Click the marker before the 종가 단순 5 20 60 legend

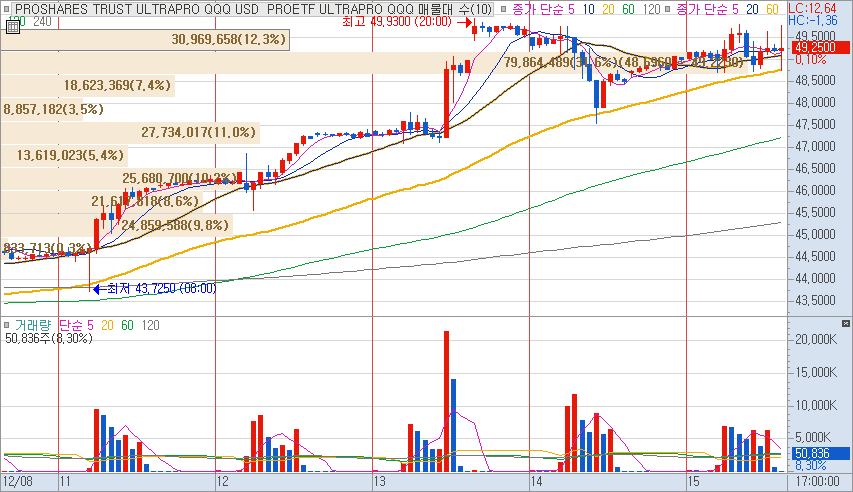667,9
